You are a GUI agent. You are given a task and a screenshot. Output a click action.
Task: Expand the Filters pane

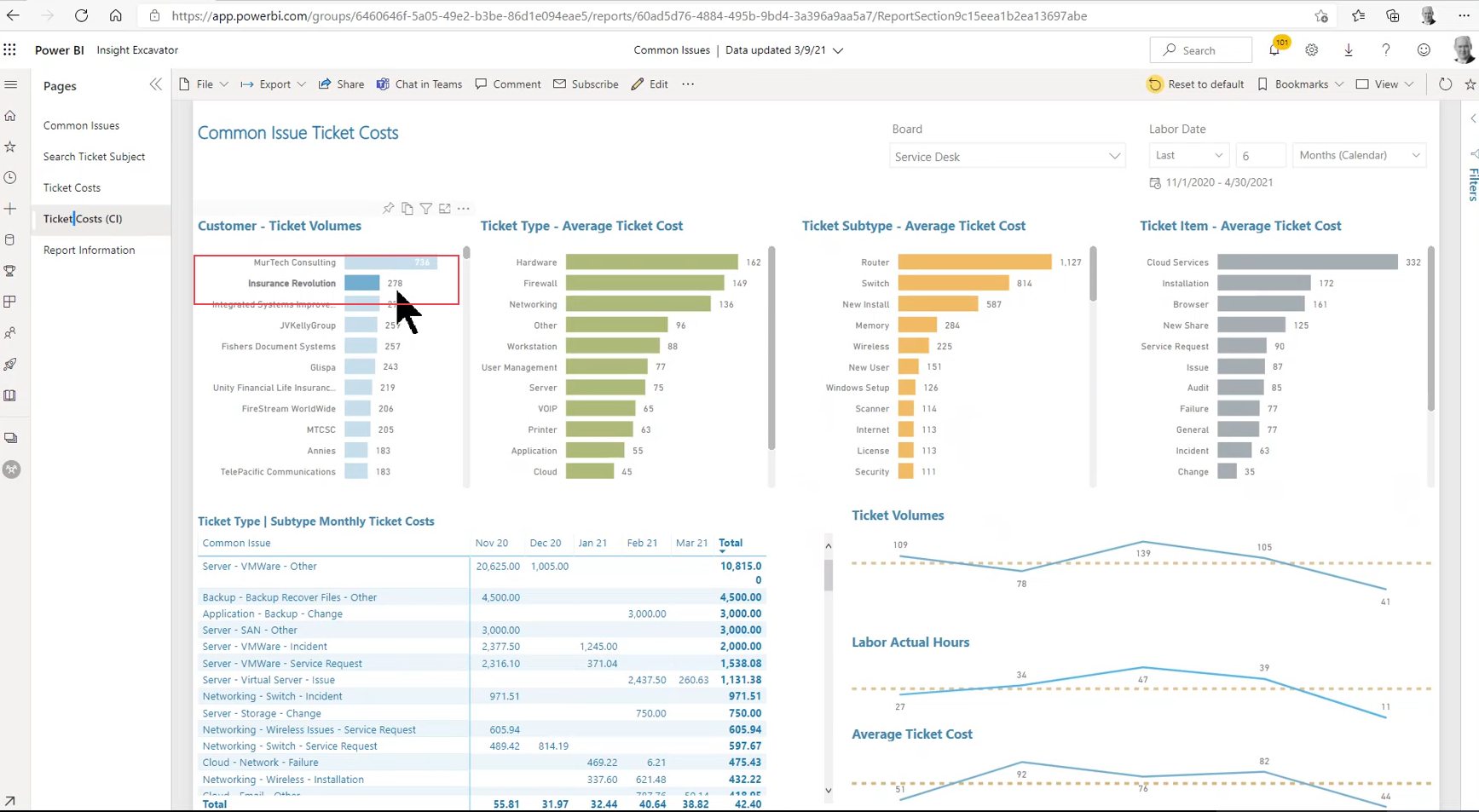click(x=1473, y=118)
